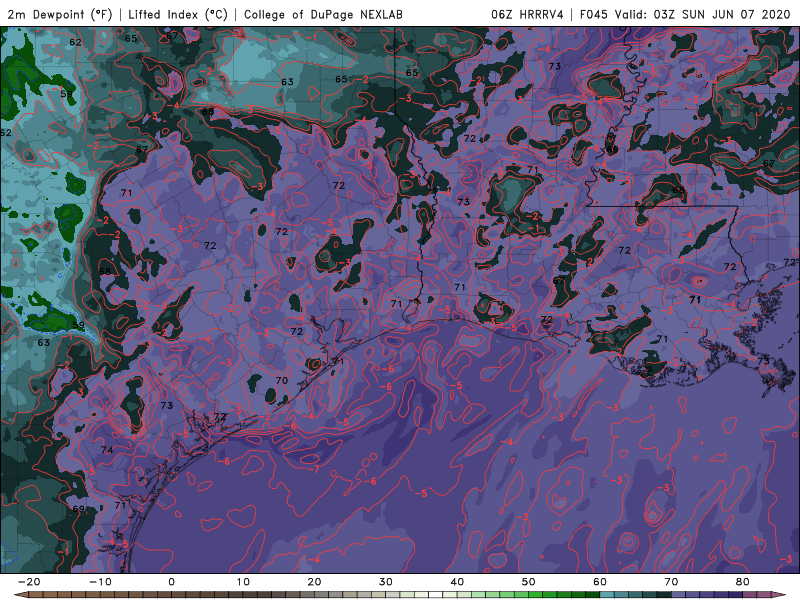800x600 pixels.
Task: Click the '30' color bar tick label
Action: [x=386, y=582]
